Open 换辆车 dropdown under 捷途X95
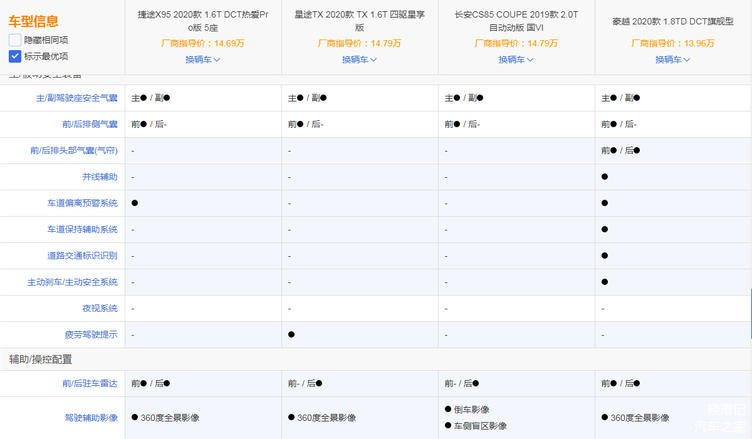The height and width of the screenshot is (439, 752). [x=203, y=59]
